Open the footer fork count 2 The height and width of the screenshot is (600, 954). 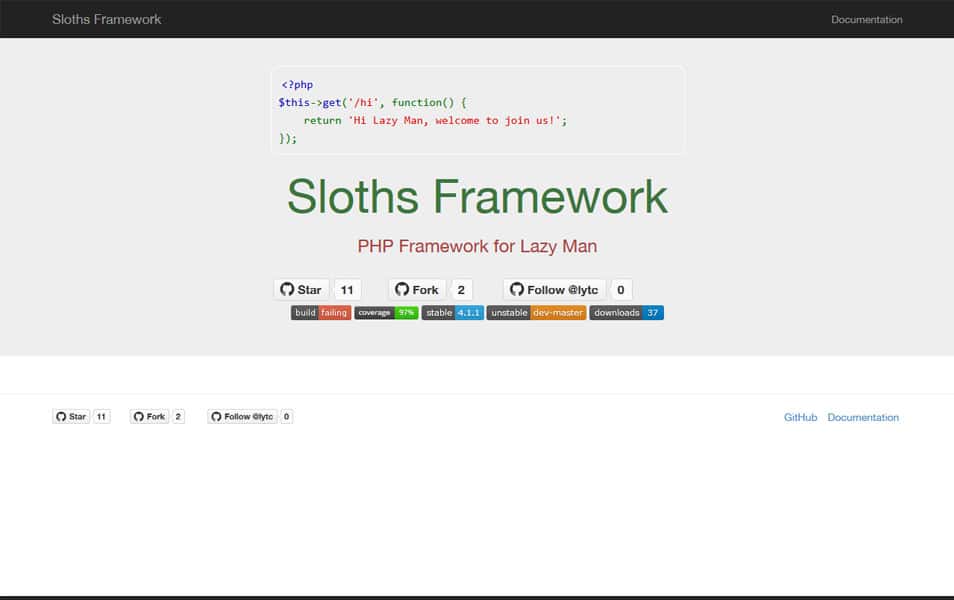178,417
